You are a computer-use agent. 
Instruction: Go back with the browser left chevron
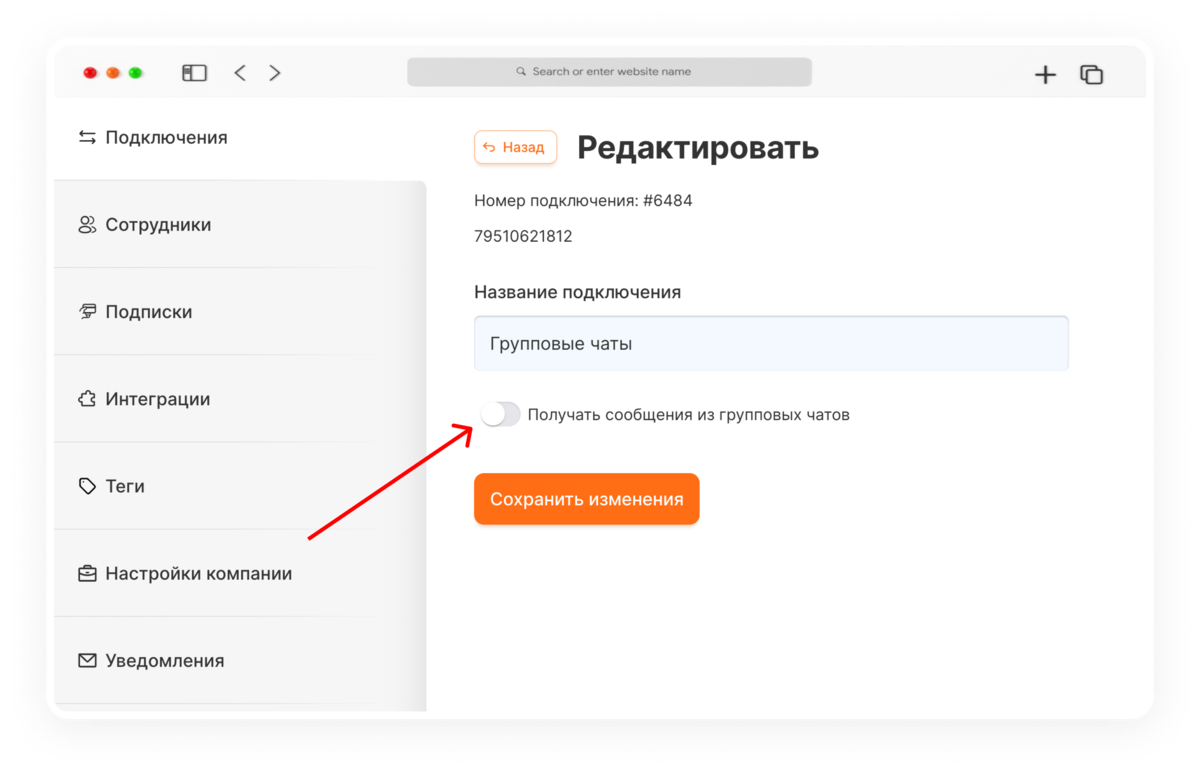(240, 73)
